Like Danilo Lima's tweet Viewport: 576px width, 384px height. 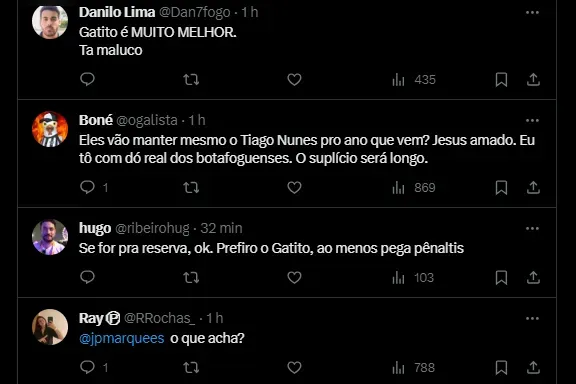click(x=294, y=79)
